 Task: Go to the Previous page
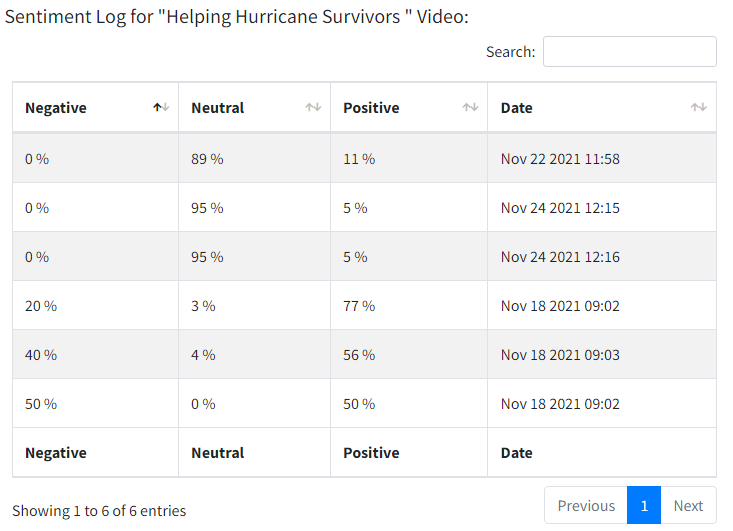[586, 506]
